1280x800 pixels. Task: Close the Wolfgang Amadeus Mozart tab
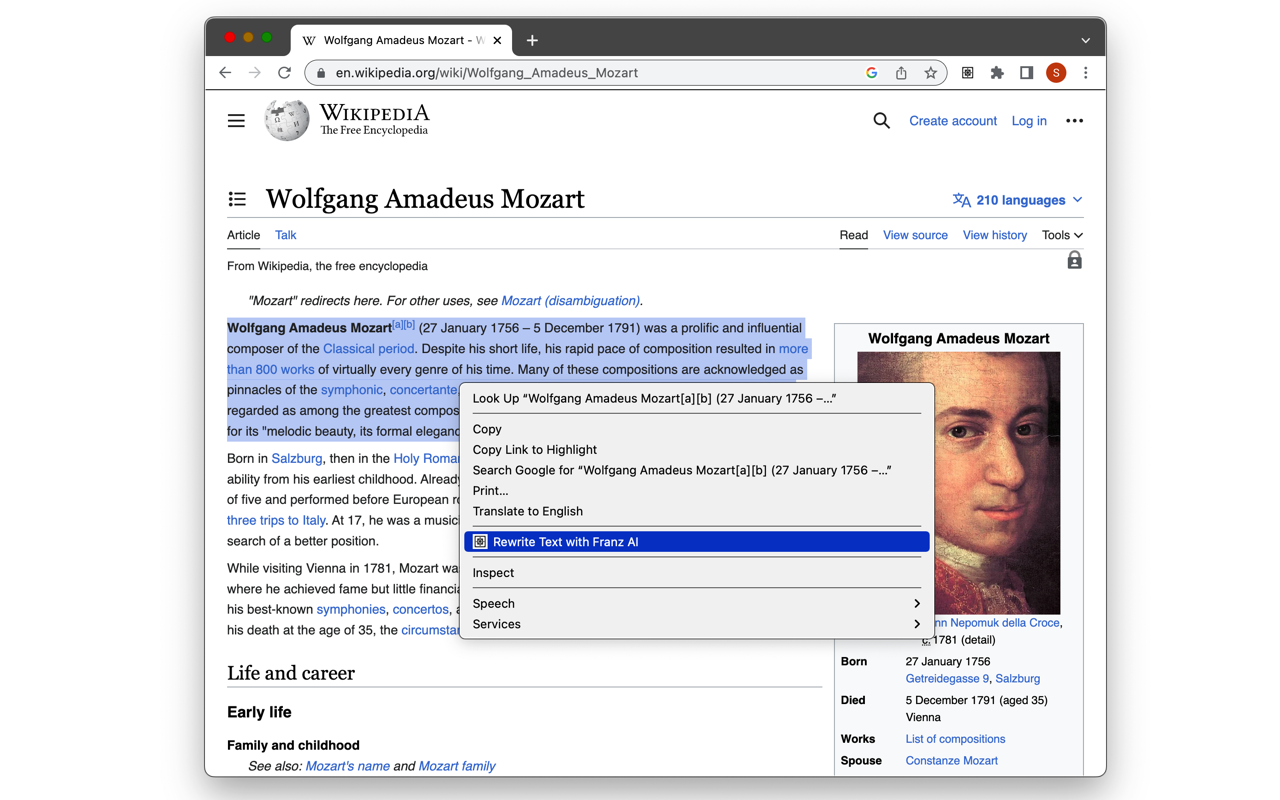[497, 41]
